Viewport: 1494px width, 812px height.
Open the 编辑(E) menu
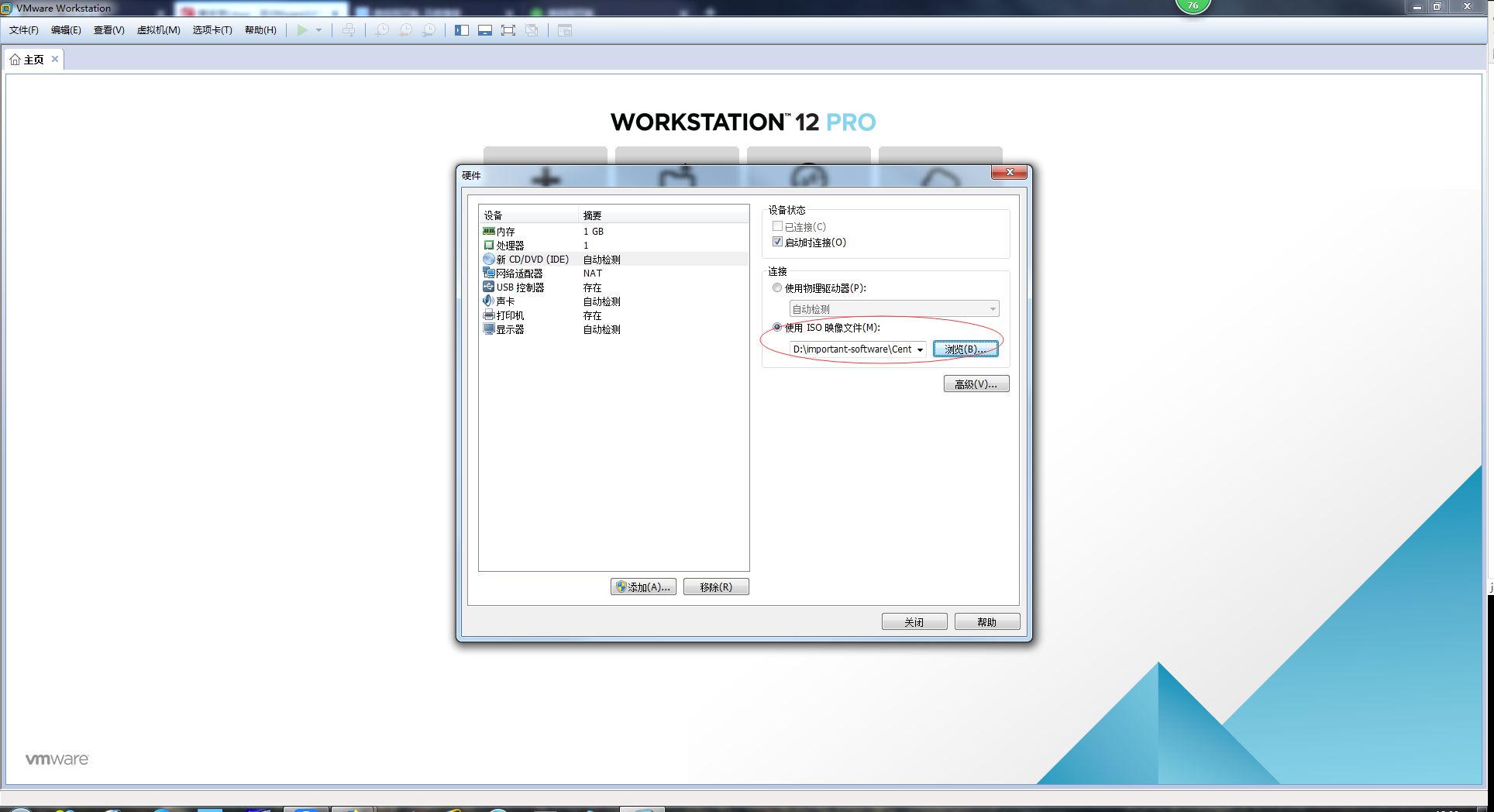66,30
